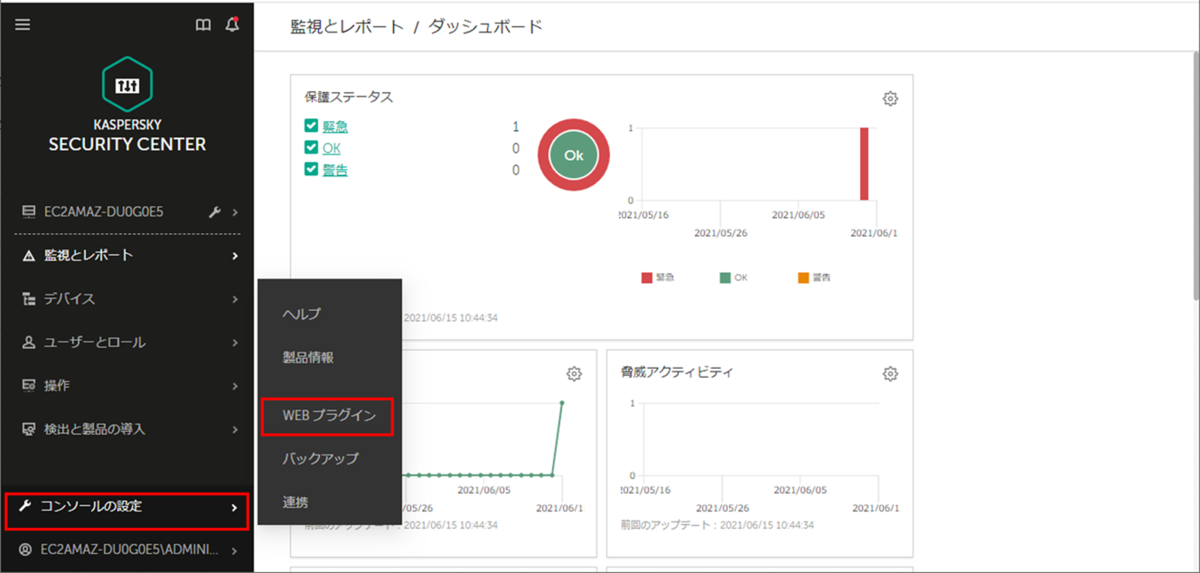Click the green OK legend swatch
This screenshot has width=1200, height=573.
[724, 277]
